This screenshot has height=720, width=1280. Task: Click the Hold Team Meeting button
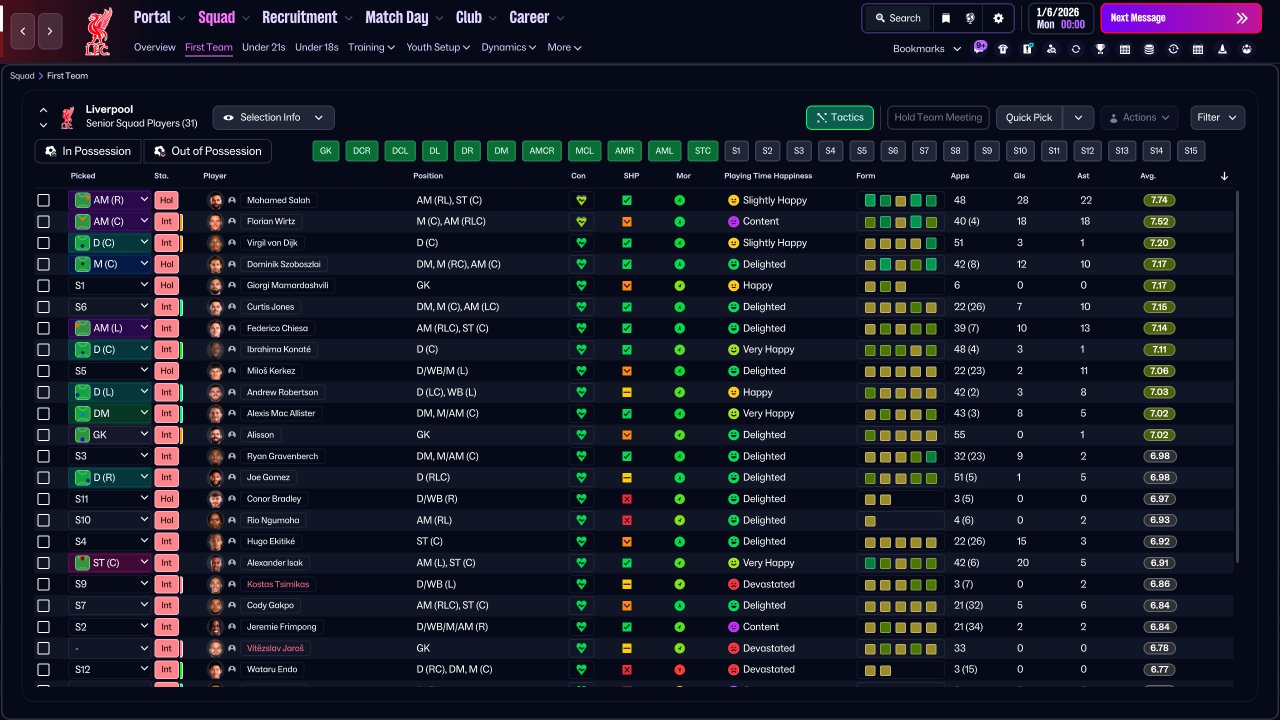tap(938, 118)
